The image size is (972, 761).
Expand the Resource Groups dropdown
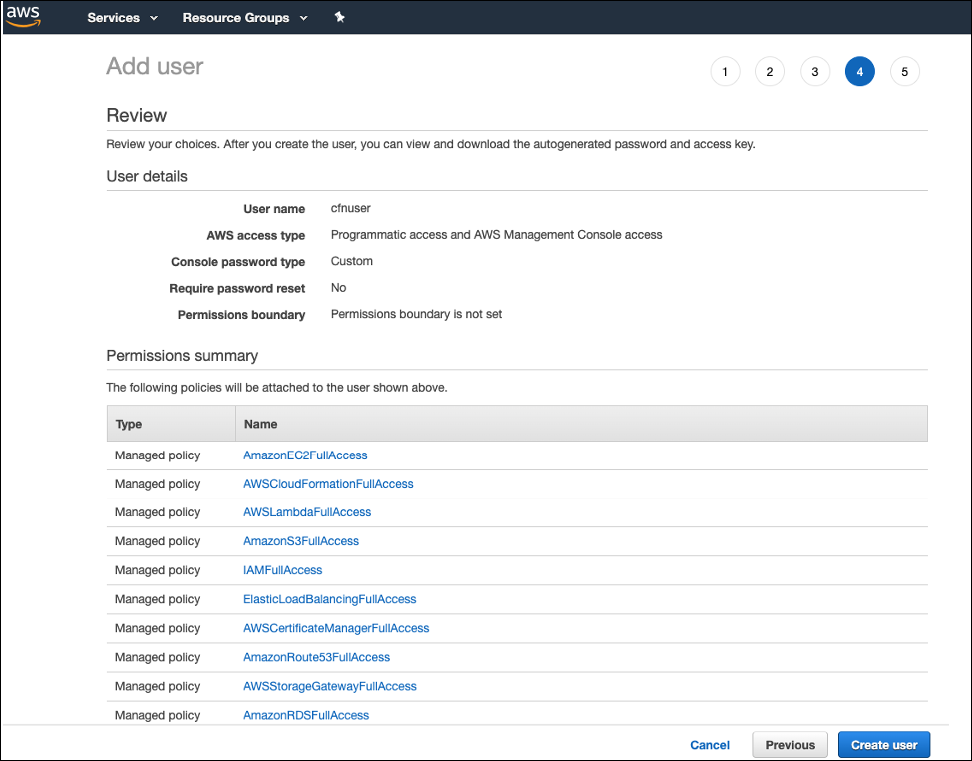[x=245, y=17]
